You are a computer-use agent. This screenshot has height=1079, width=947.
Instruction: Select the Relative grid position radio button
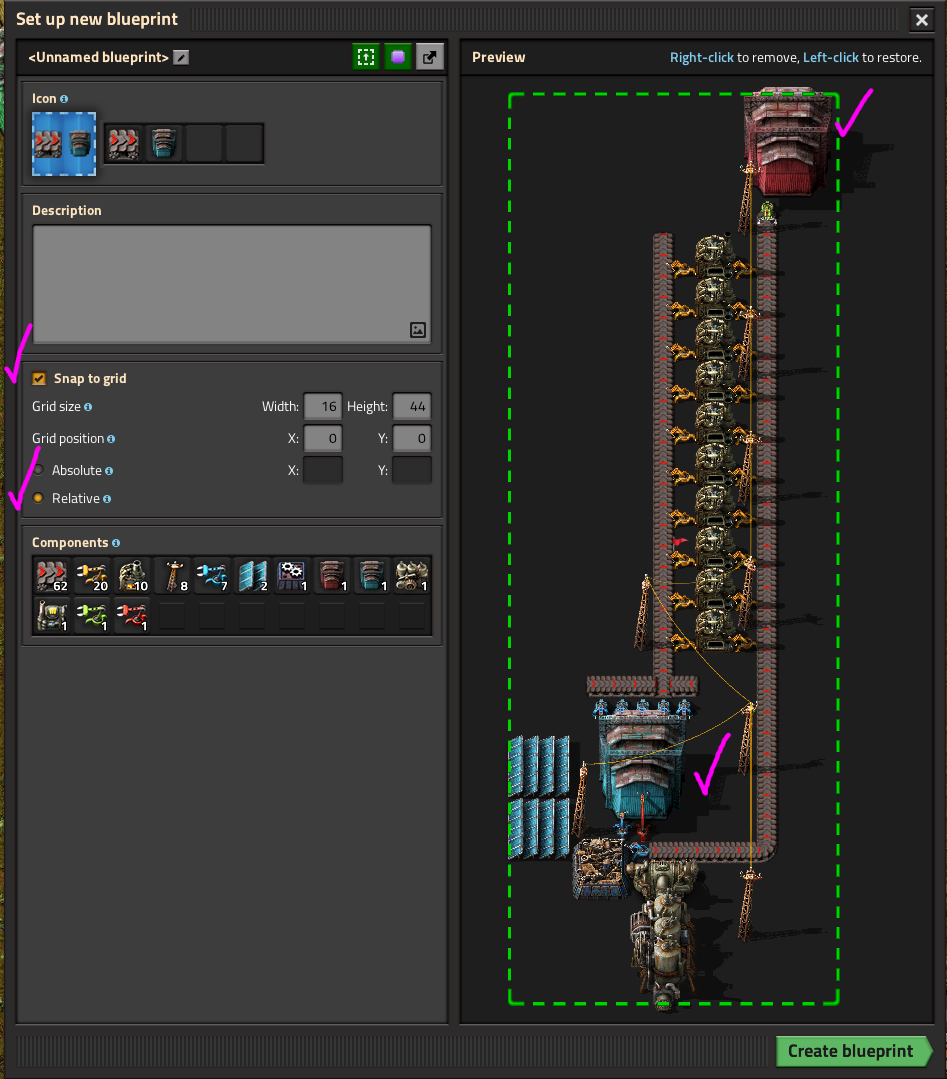[39, 498]
